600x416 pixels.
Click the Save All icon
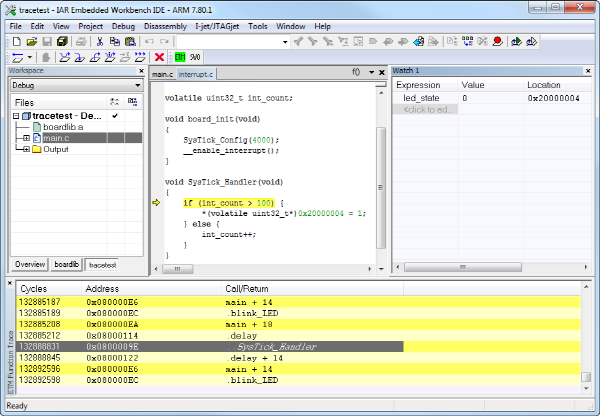point(62,41)
